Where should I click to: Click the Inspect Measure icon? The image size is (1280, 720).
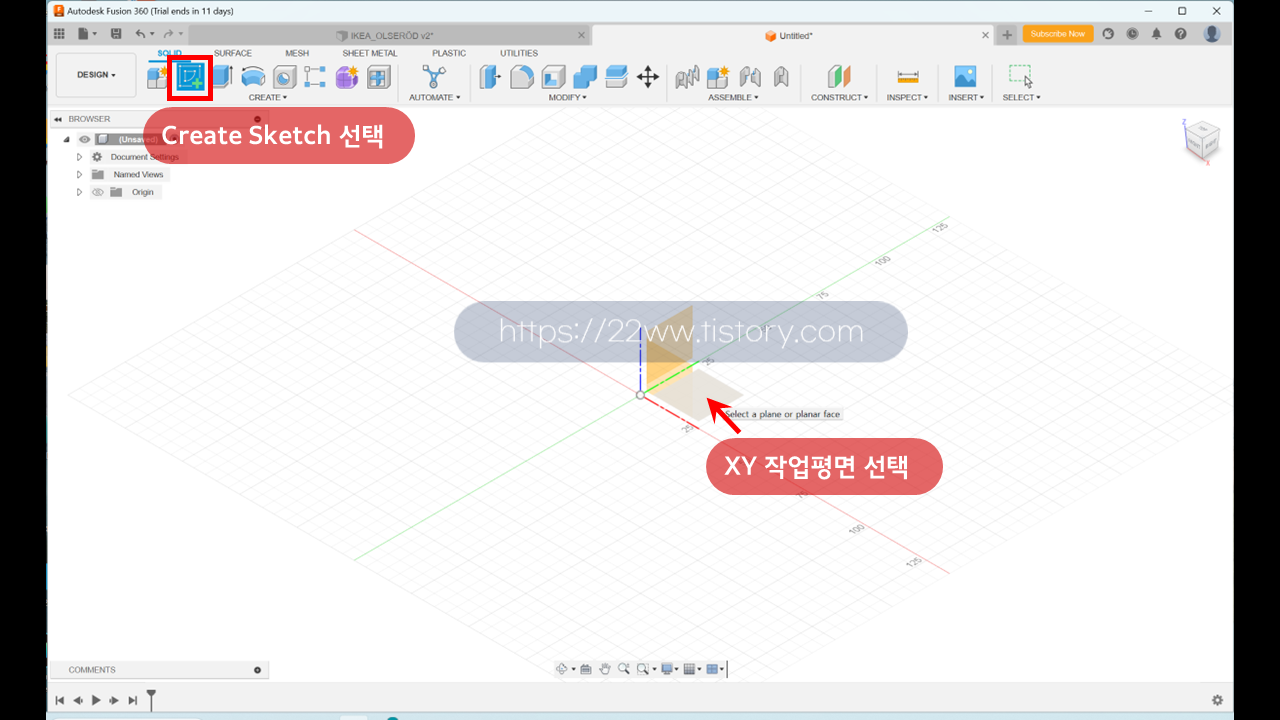click(x=908, y=77)
